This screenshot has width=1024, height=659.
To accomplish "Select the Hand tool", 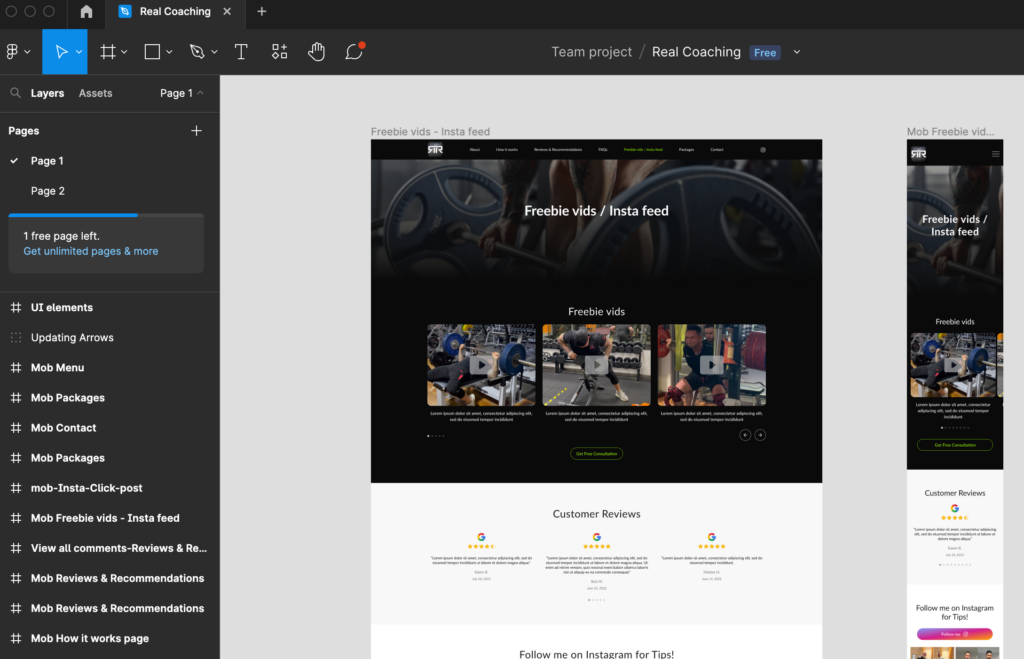I will click(x=317, y=52).
